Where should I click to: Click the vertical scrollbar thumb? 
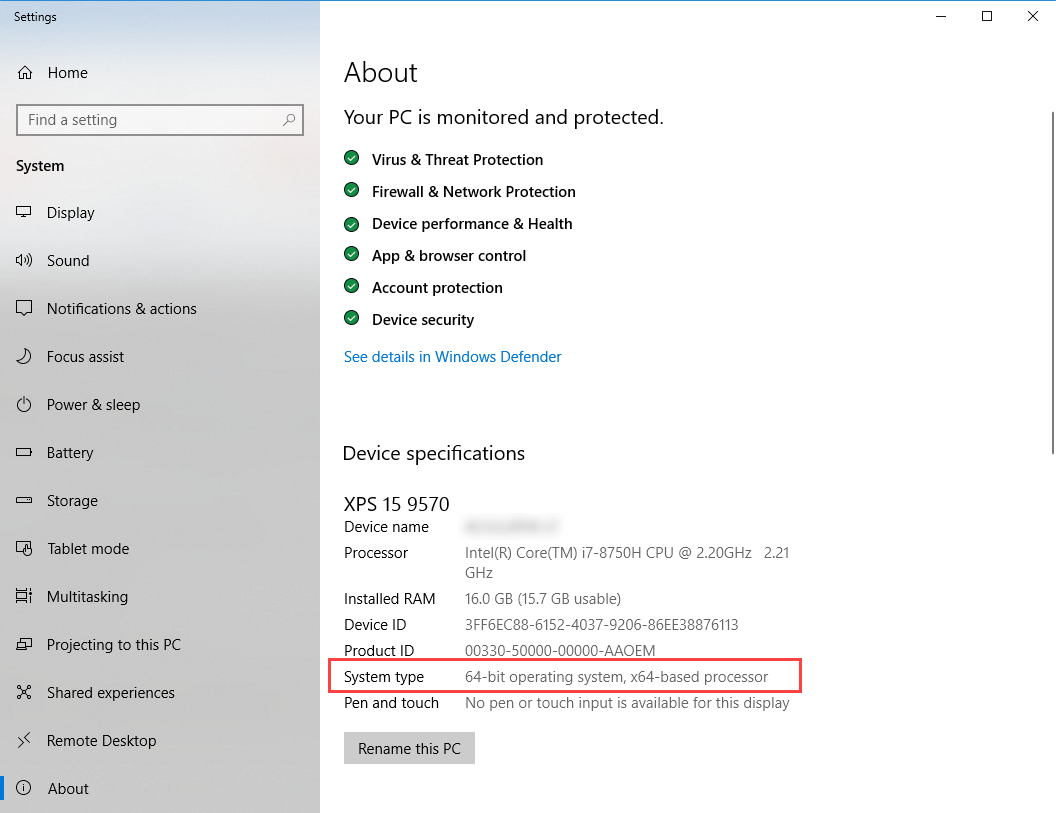tap(1053, 283)
